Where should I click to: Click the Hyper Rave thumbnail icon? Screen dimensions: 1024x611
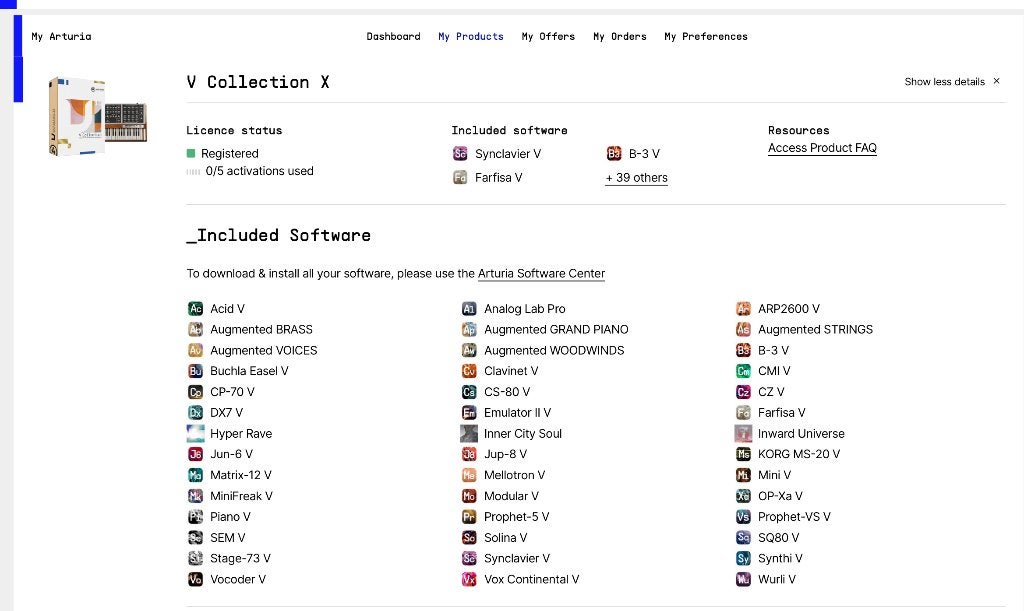[195, 433]
